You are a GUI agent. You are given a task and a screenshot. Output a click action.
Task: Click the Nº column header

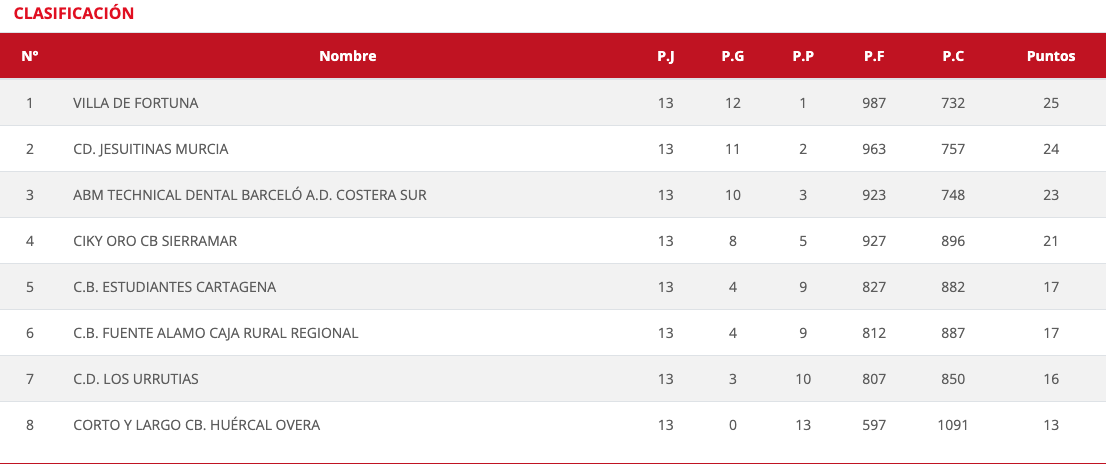pyautogui.click(x=30, y=56)
